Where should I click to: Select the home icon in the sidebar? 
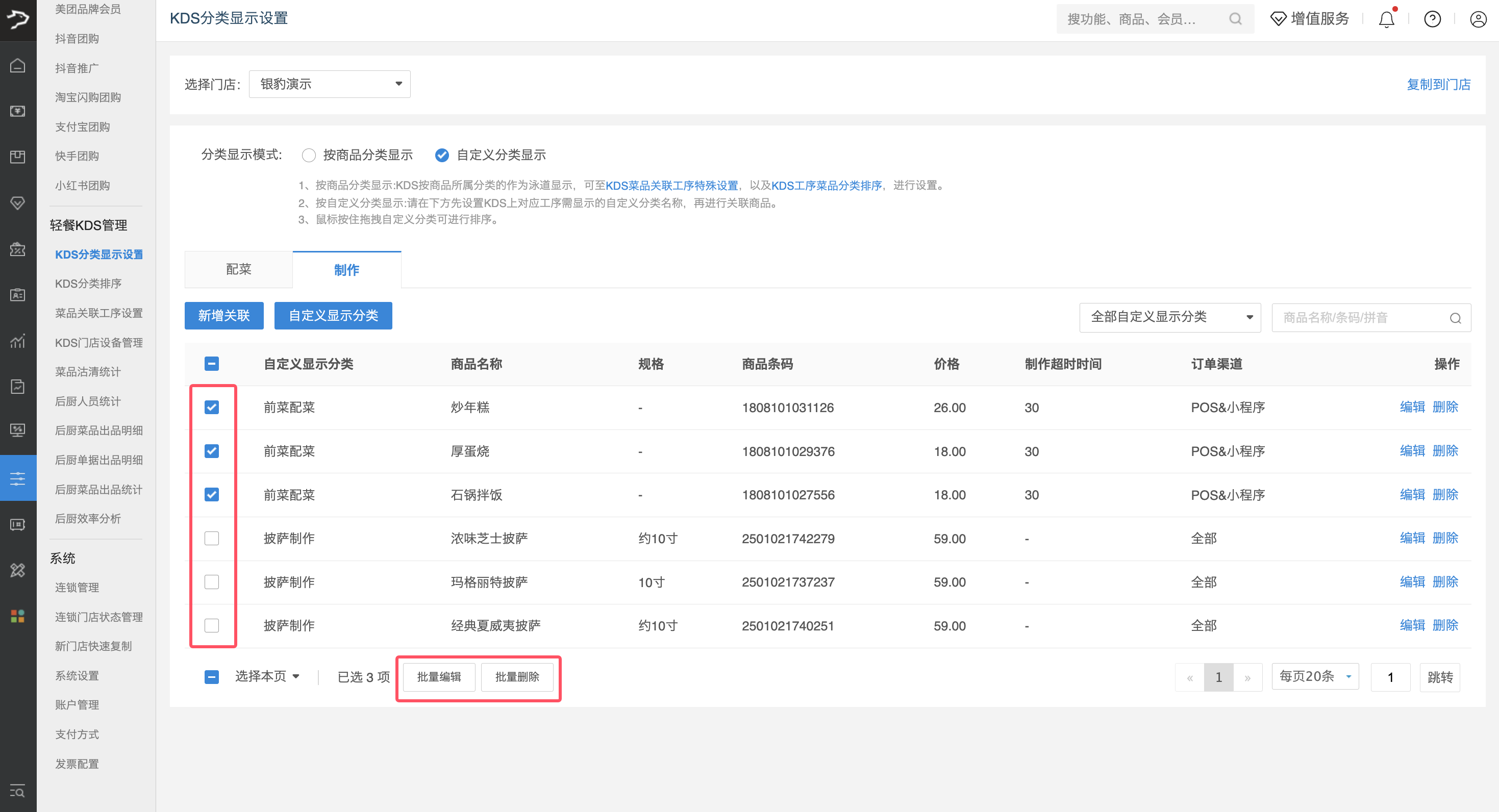pos(17,65)
